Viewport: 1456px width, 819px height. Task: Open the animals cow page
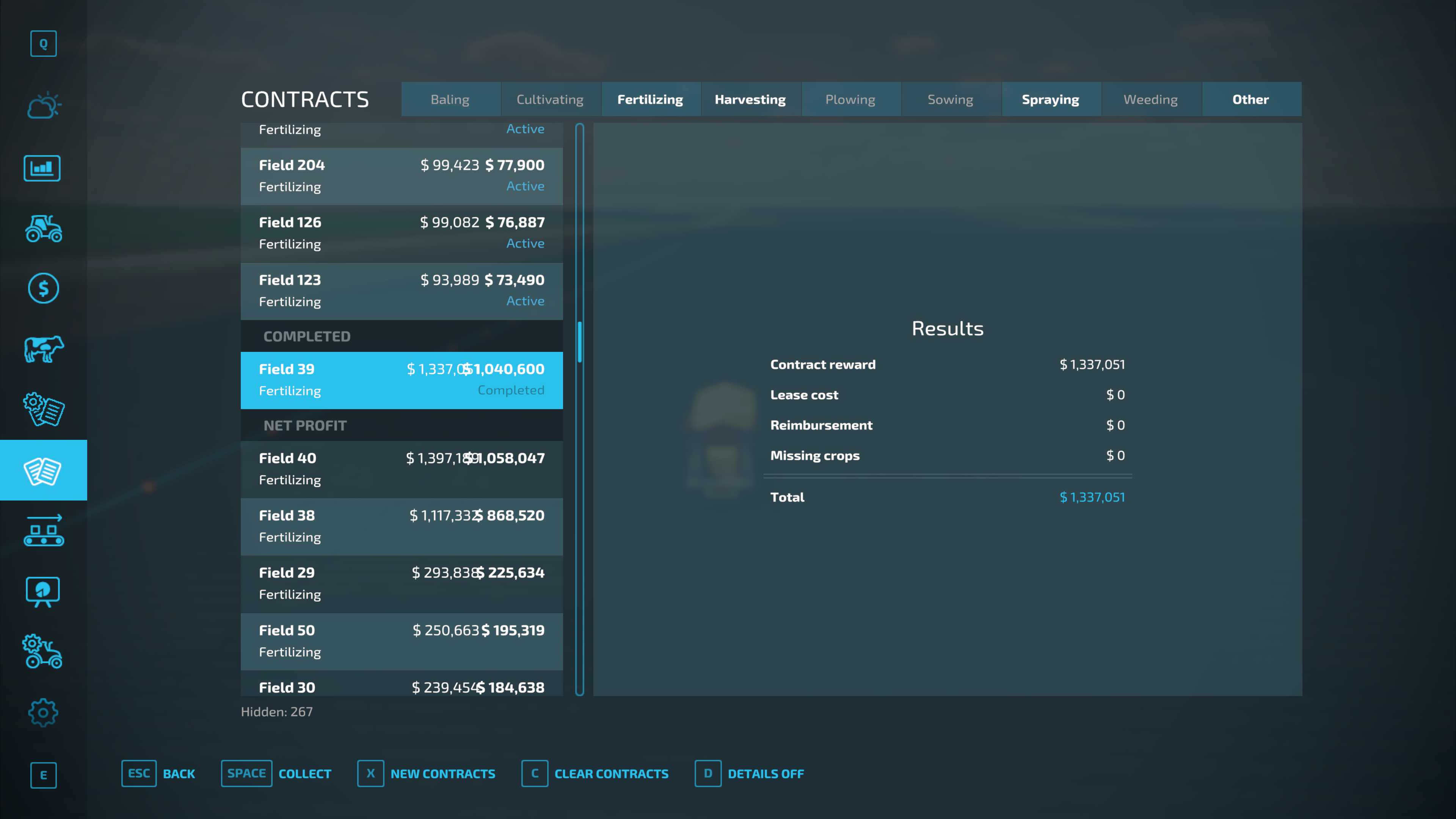pyautogui.click(x=44, y=349)
